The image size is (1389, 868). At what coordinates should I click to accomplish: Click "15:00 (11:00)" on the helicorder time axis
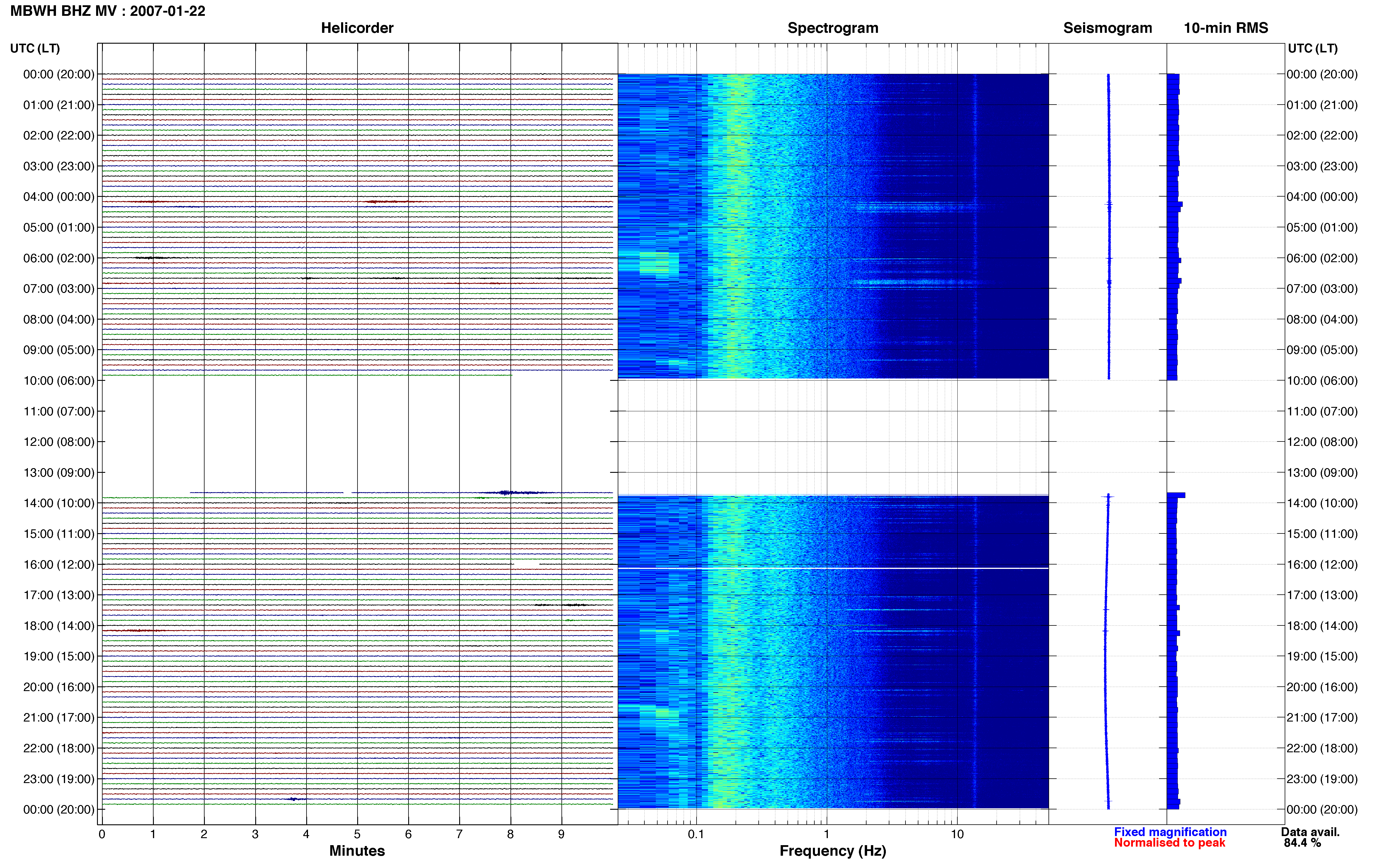click(59, 534)
